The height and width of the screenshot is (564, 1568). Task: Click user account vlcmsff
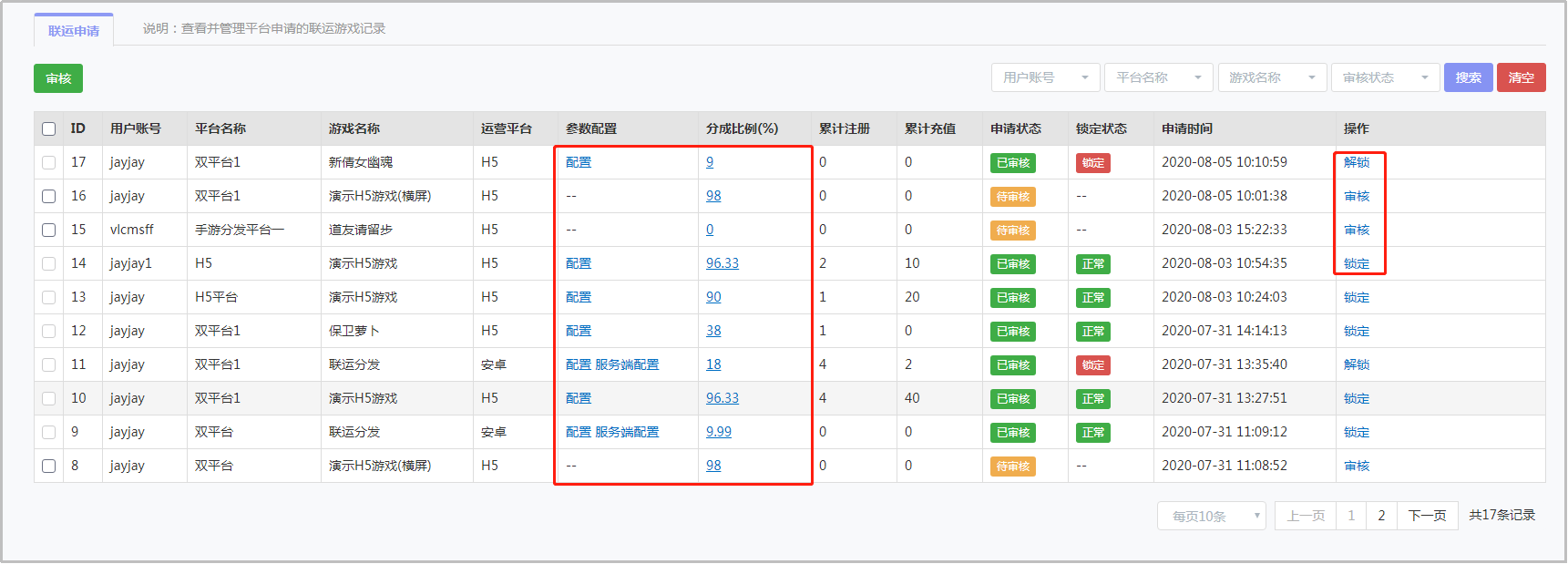(x=132, y=230)
